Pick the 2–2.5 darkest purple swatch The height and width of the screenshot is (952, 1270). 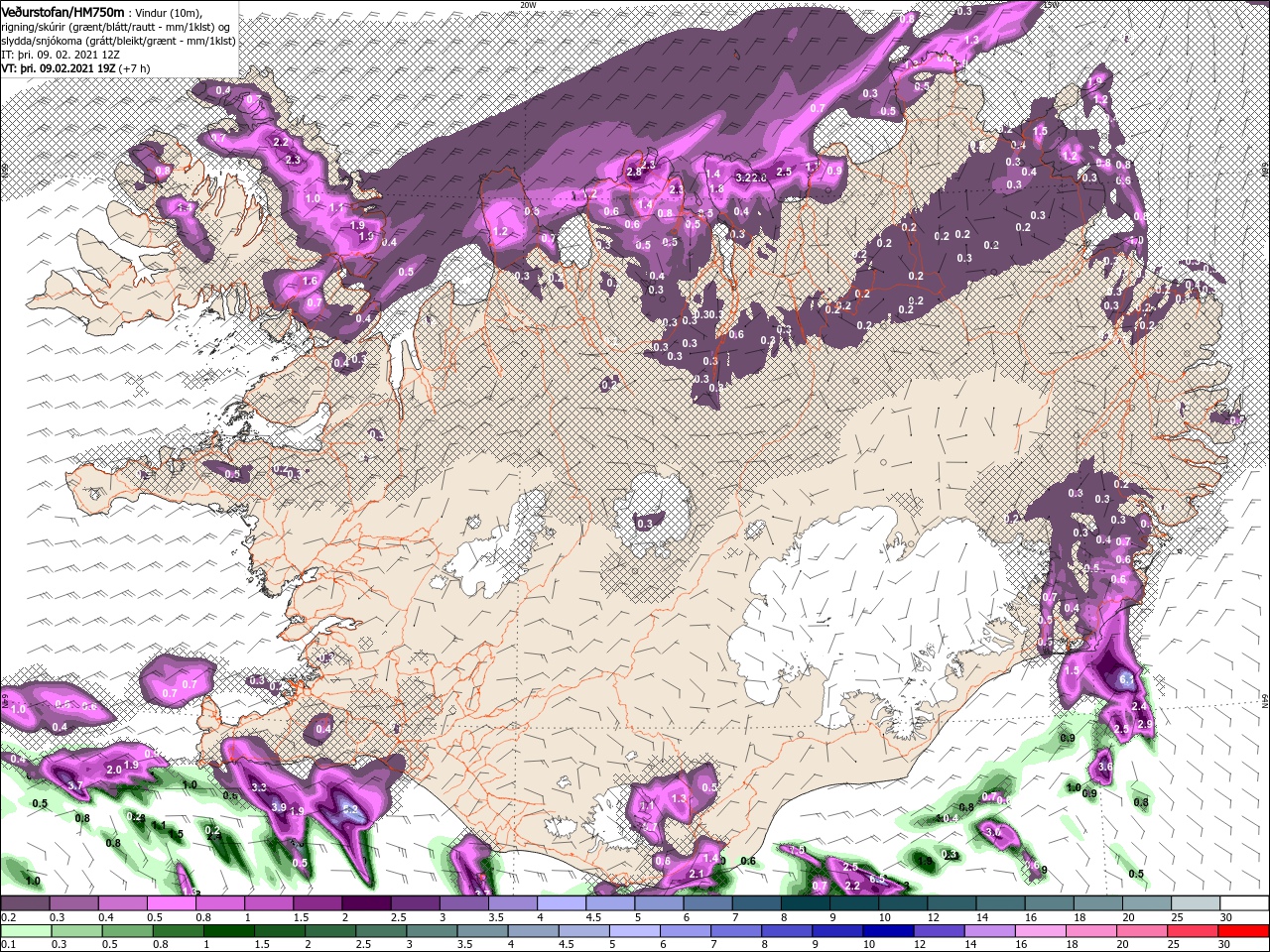[x=366, y=903]
